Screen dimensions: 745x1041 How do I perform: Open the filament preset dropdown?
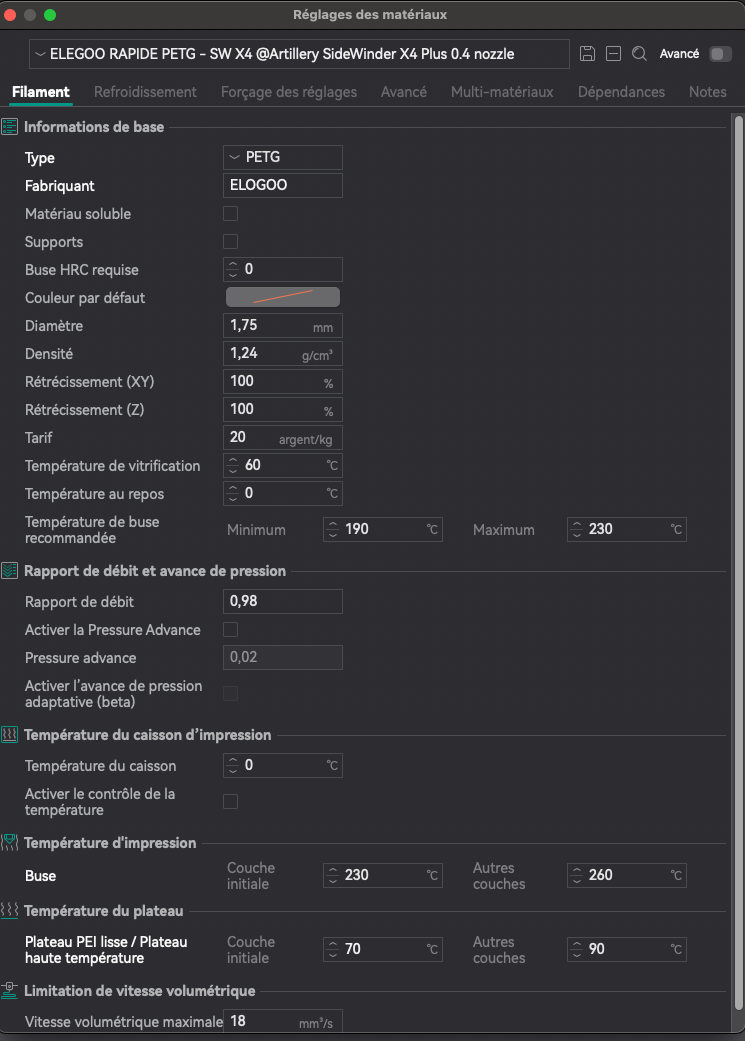300,54
